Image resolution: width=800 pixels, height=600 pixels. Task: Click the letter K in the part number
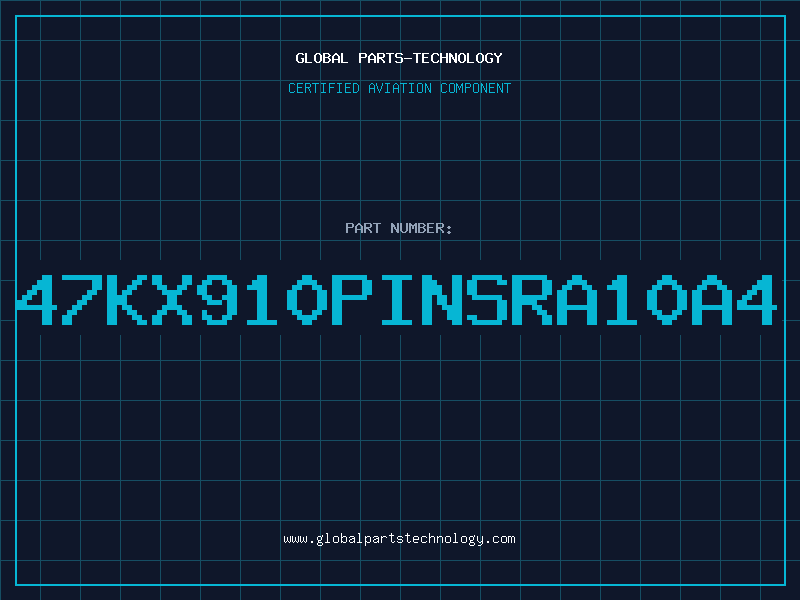click(127, 299)
